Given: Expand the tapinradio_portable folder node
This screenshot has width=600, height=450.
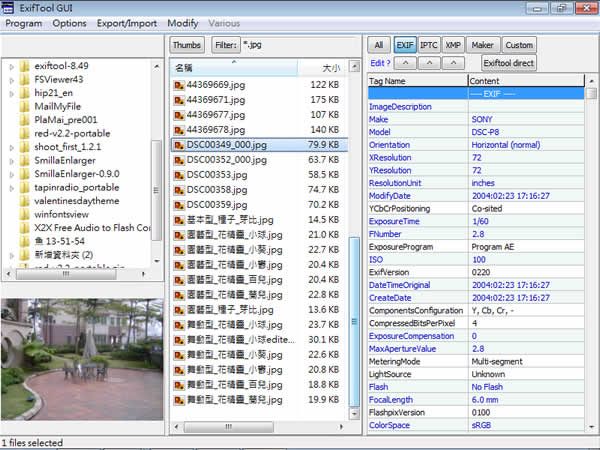Looking at the screenshot, I should click(11, 188).
